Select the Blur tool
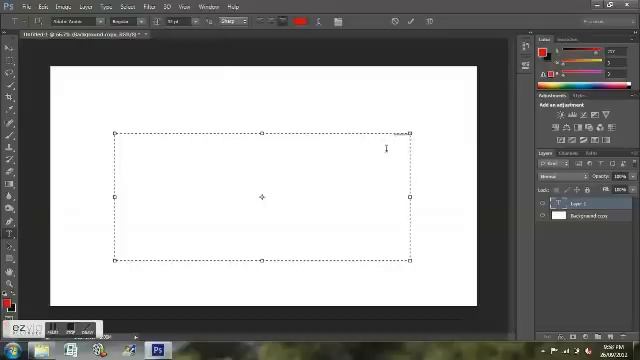The image size is (640, 360). 9,196
